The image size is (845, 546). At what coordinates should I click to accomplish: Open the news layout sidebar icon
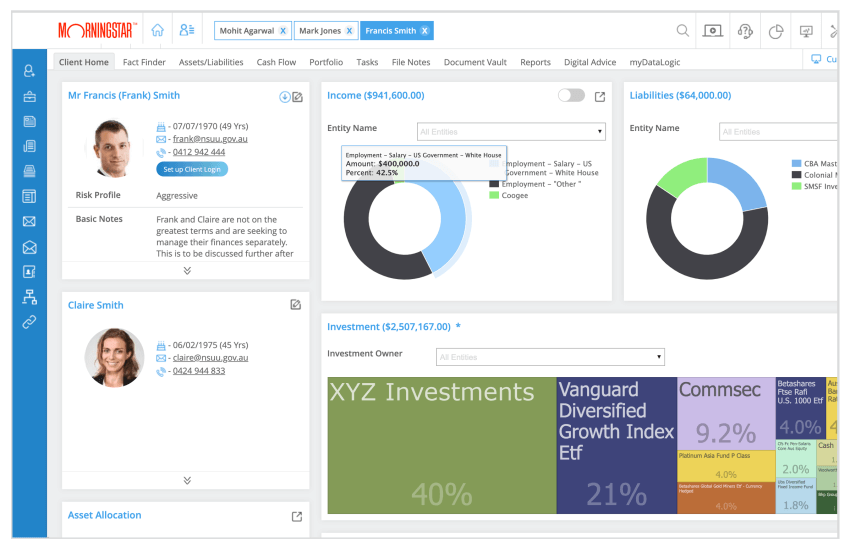pos(29,196)
